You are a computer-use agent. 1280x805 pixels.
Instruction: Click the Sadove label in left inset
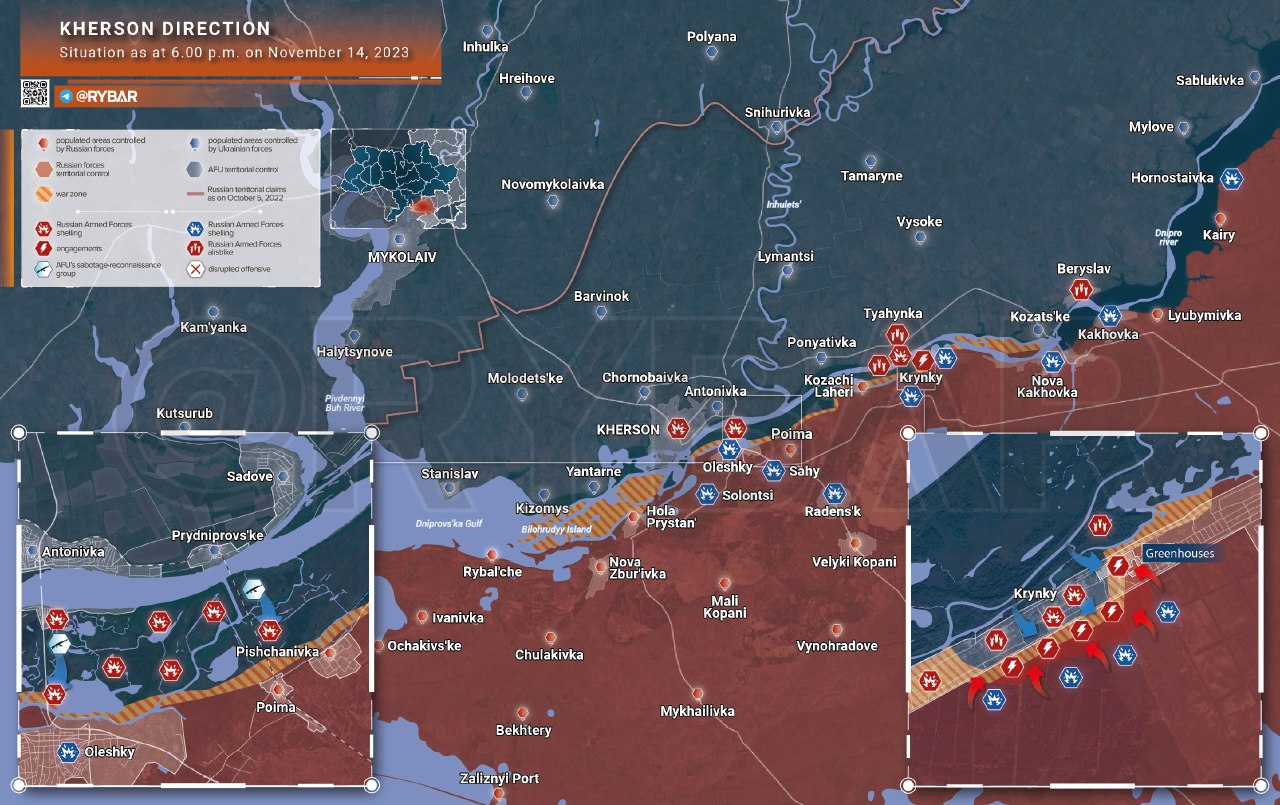point(249,476)
